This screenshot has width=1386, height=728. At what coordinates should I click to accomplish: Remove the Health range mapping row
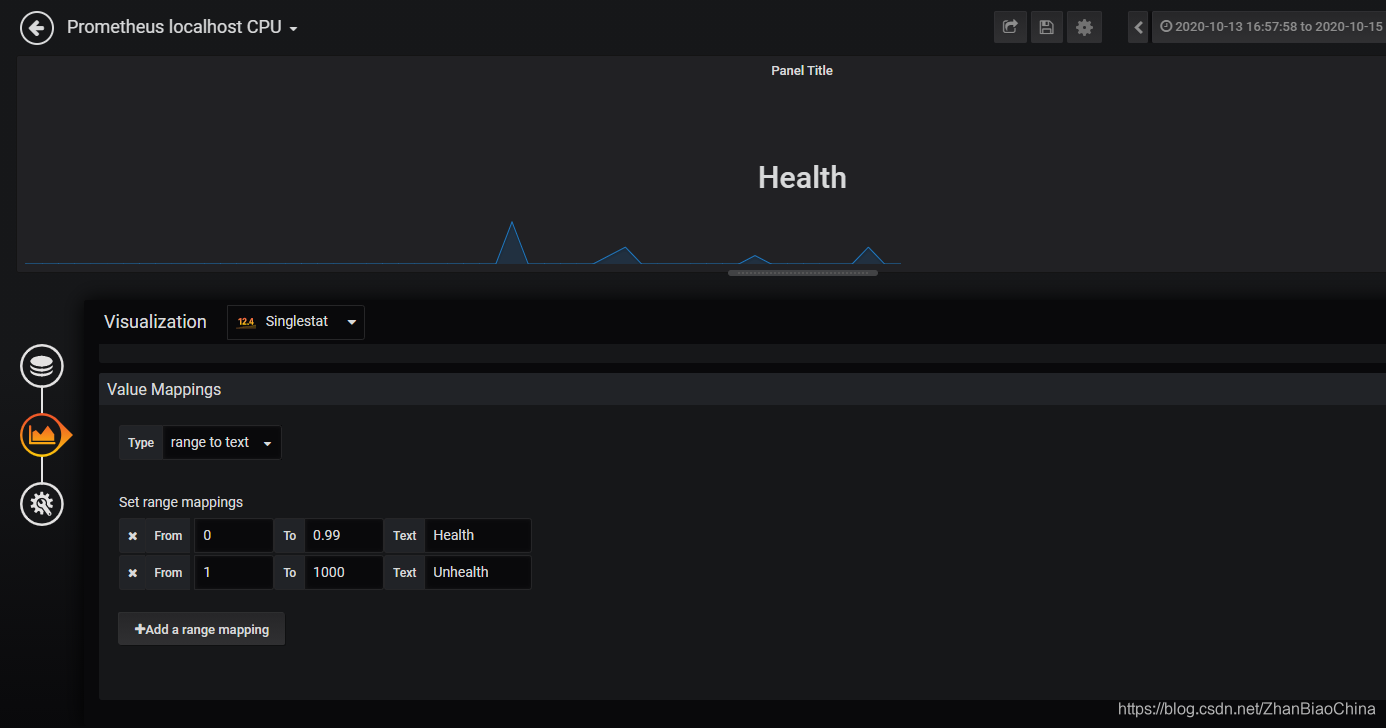pyautogui.click(x=132, y=536)
